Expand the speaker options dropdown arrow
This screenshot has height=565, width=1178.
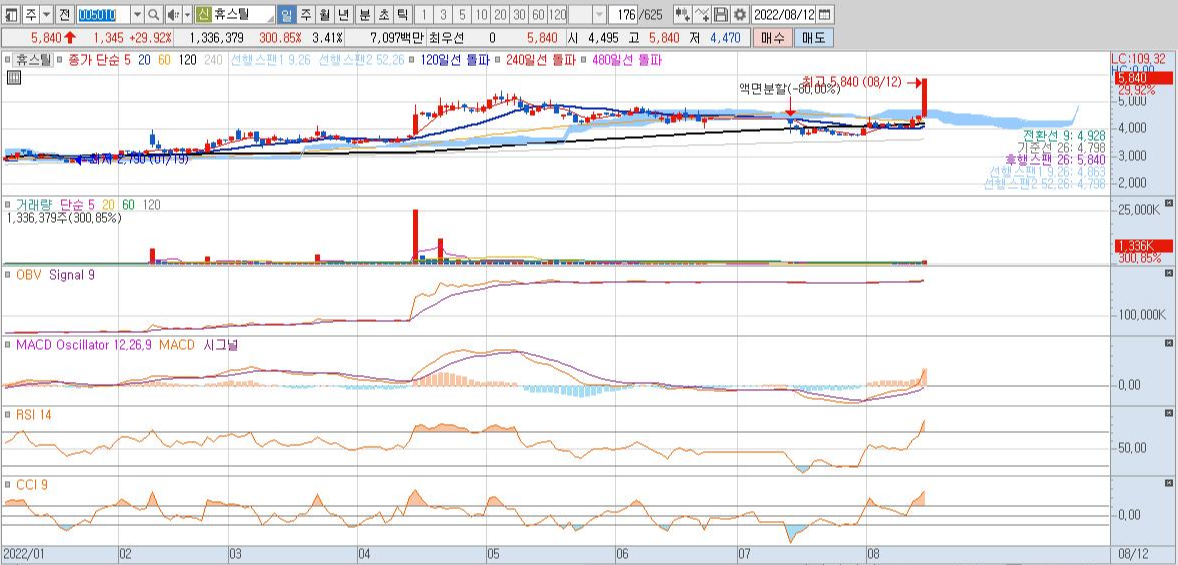click(187, 14)
